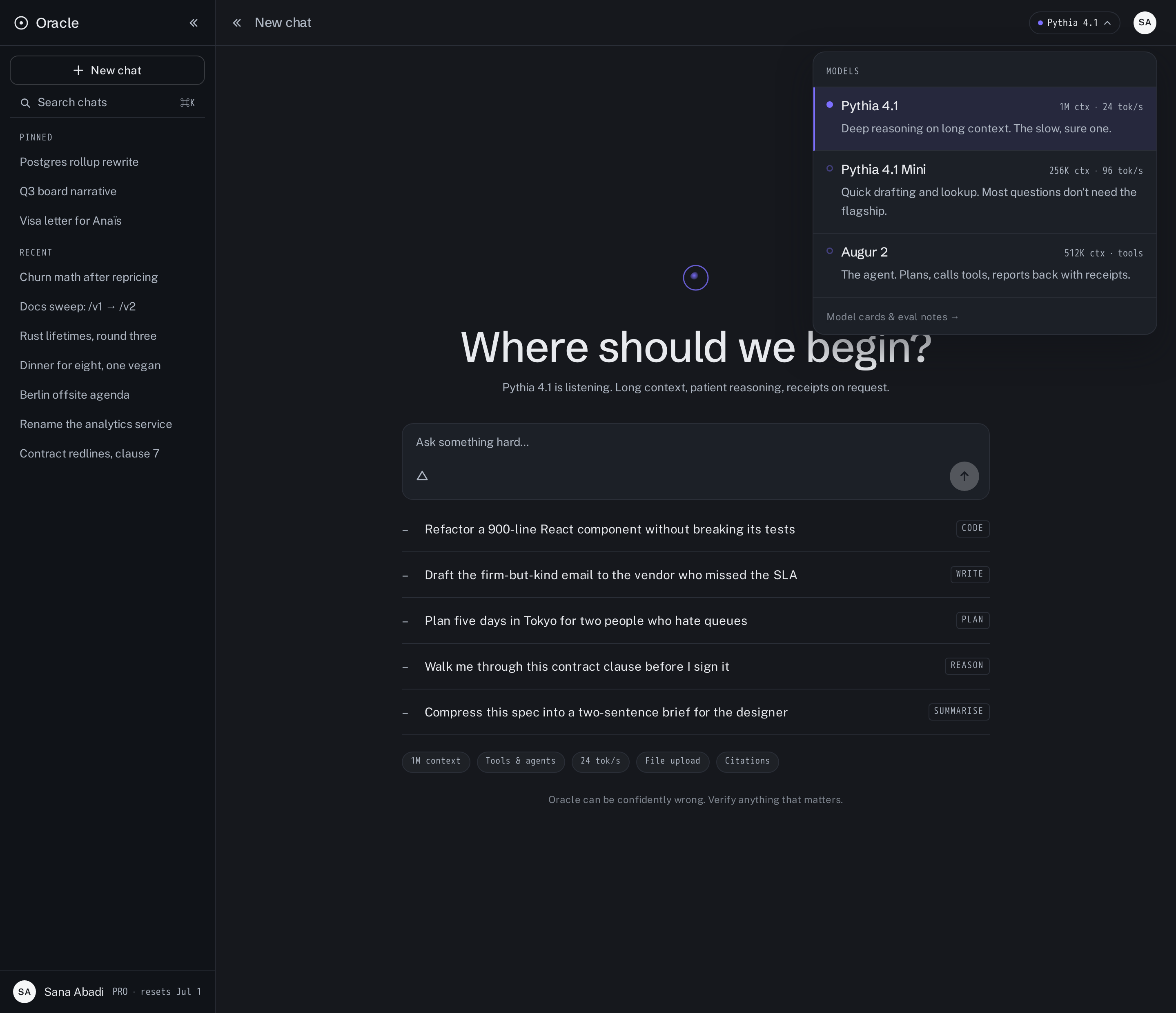Follow the Model cards & eval notes link
This screenshot has width=1176, height=1013.
(x=892, y=317)
